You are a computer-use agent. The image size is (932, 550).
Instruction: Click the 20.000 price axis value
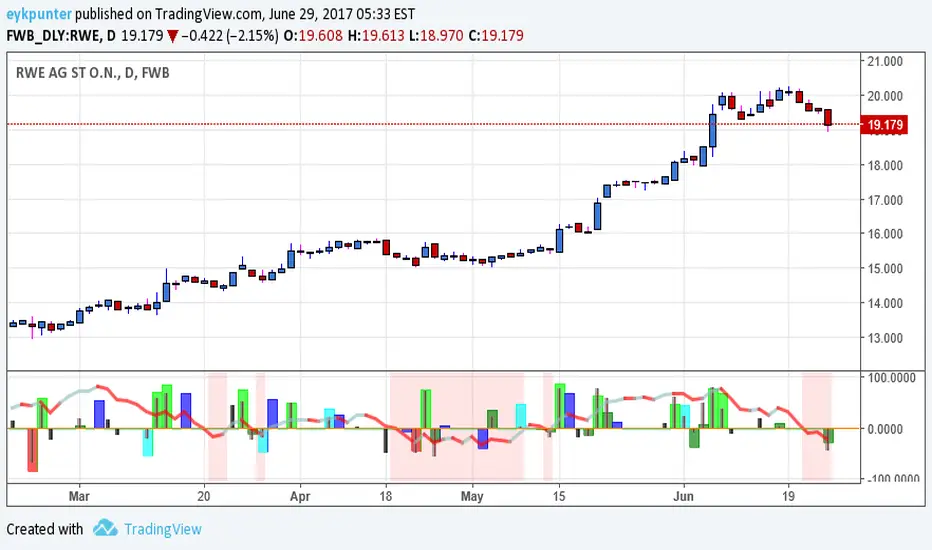click(x=885, y=96)
